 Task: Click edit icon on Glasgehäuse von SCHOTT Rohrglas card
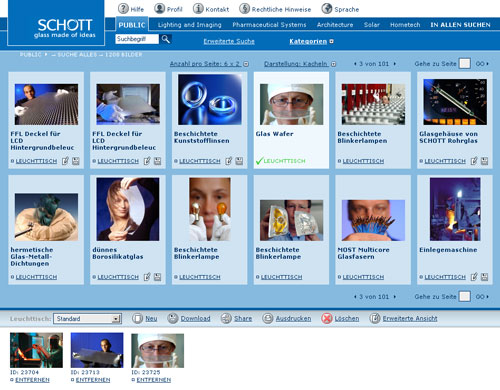474,161
